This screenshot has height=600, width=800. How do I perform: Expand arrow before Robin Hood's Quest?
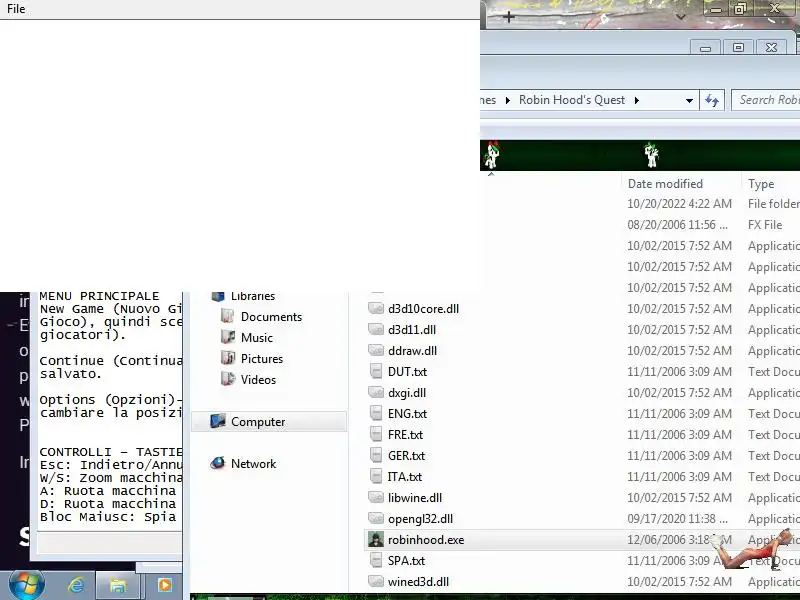507,101
